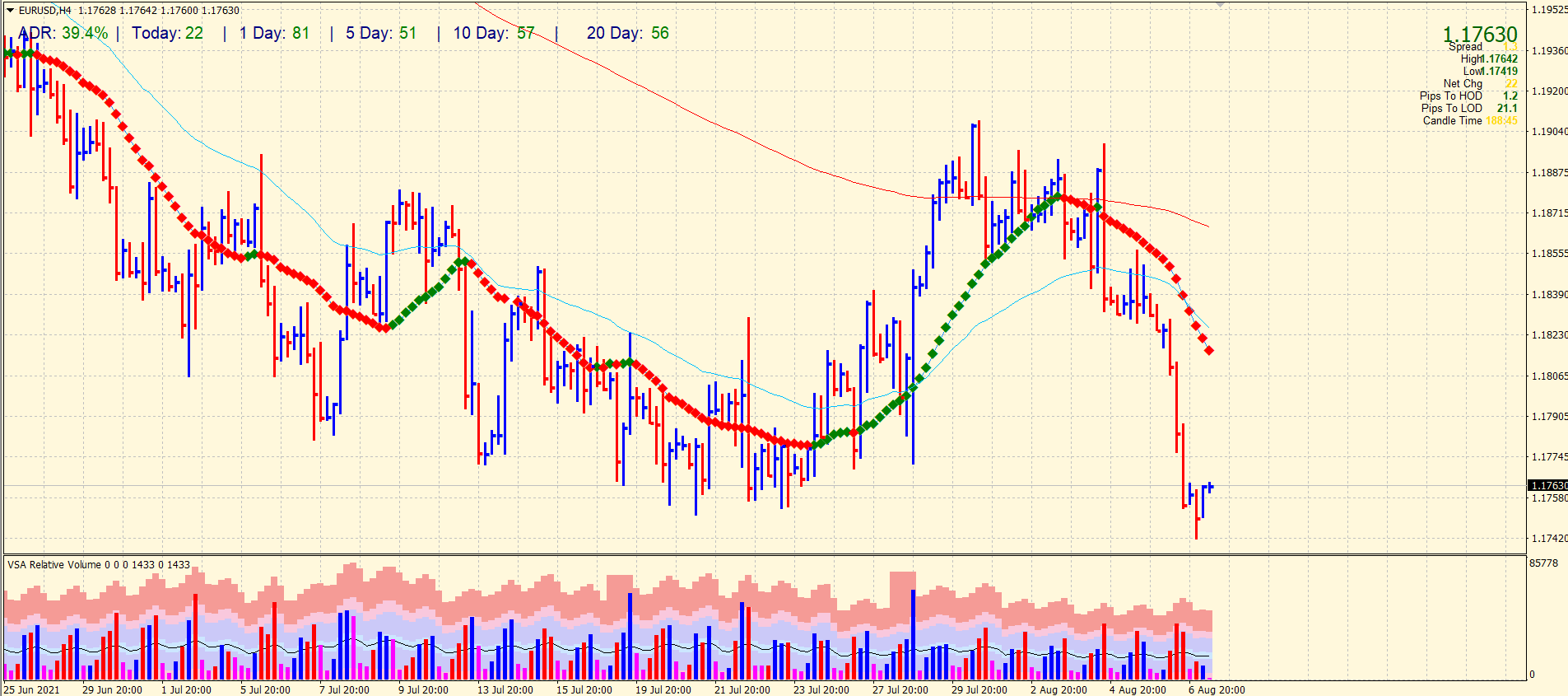Screen dimensions: 1568x696
Task: Click the gray chart shift triangle marker
Action: 1220,5
